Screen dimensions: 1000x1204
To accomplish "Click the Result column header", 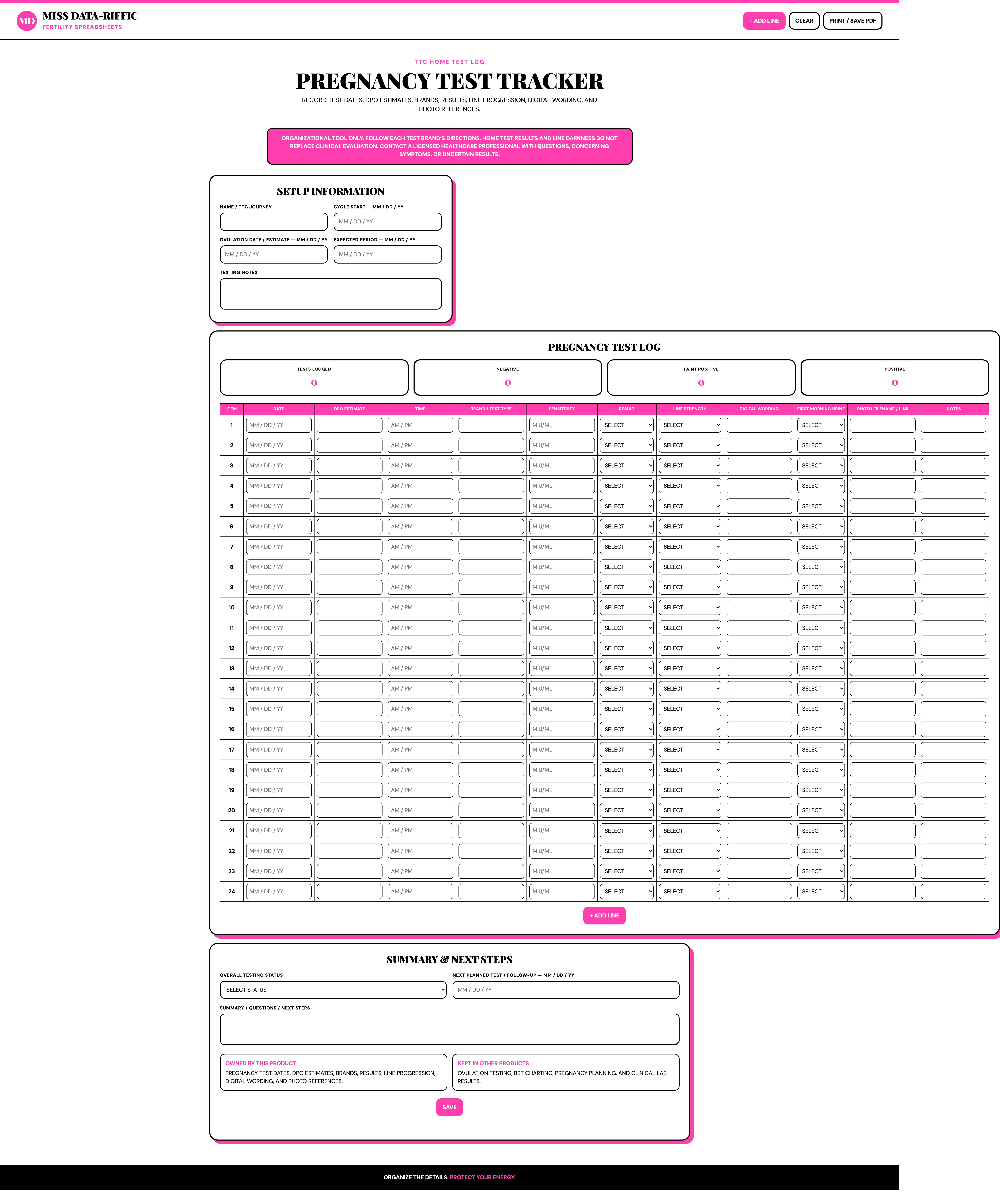I will (627, 409).
